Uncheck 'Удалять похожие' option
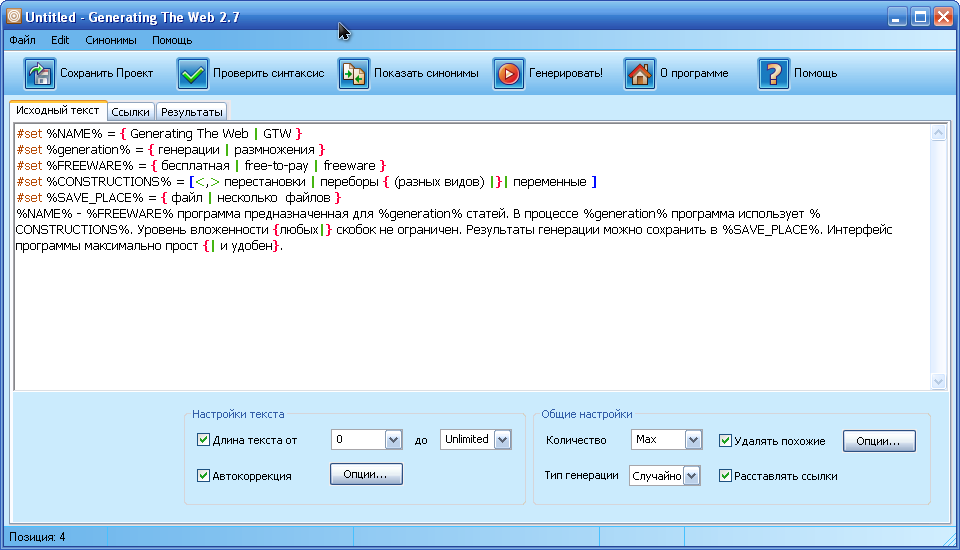This screenshot has height=550, width=960. (x=725, y=440)
